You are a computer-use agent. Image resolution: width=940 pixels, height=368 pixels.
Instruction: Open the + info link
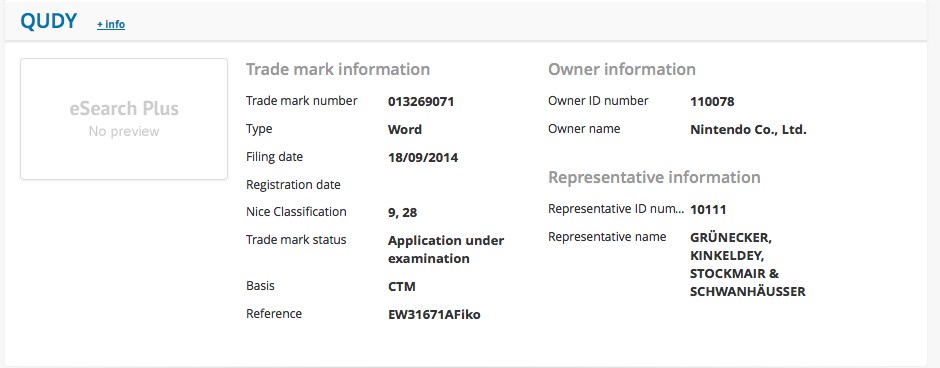(111, 25)
